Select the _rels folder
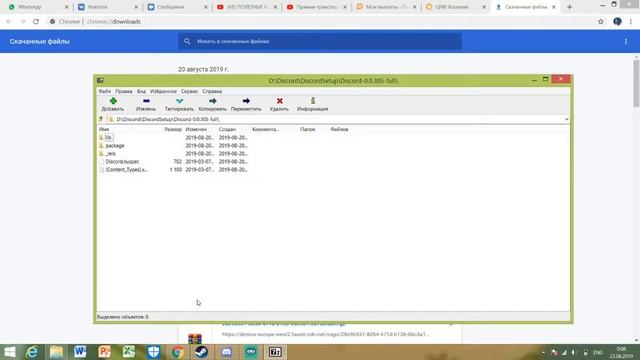The height and width of the screenshot is (360, 640). tap(107, 154)
